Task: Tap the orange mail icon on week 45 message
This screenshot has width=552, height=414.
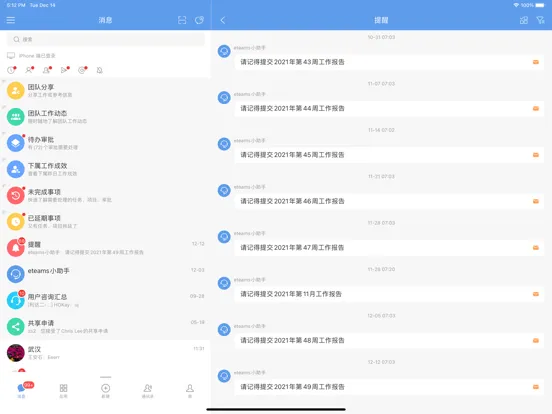Action: (x=536, y=155)
